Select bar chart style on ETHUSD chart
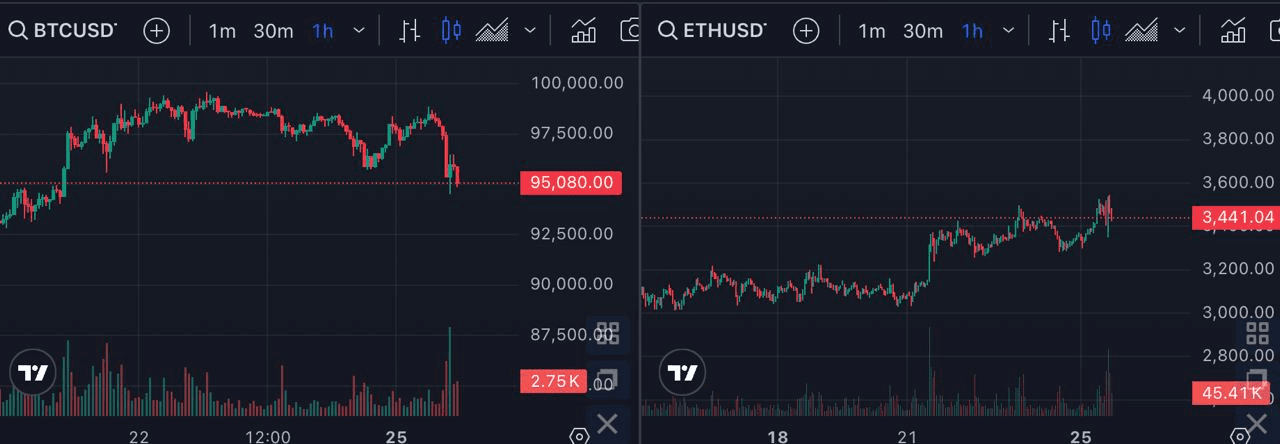1280x444 pixels. [x=1059, y=31]
